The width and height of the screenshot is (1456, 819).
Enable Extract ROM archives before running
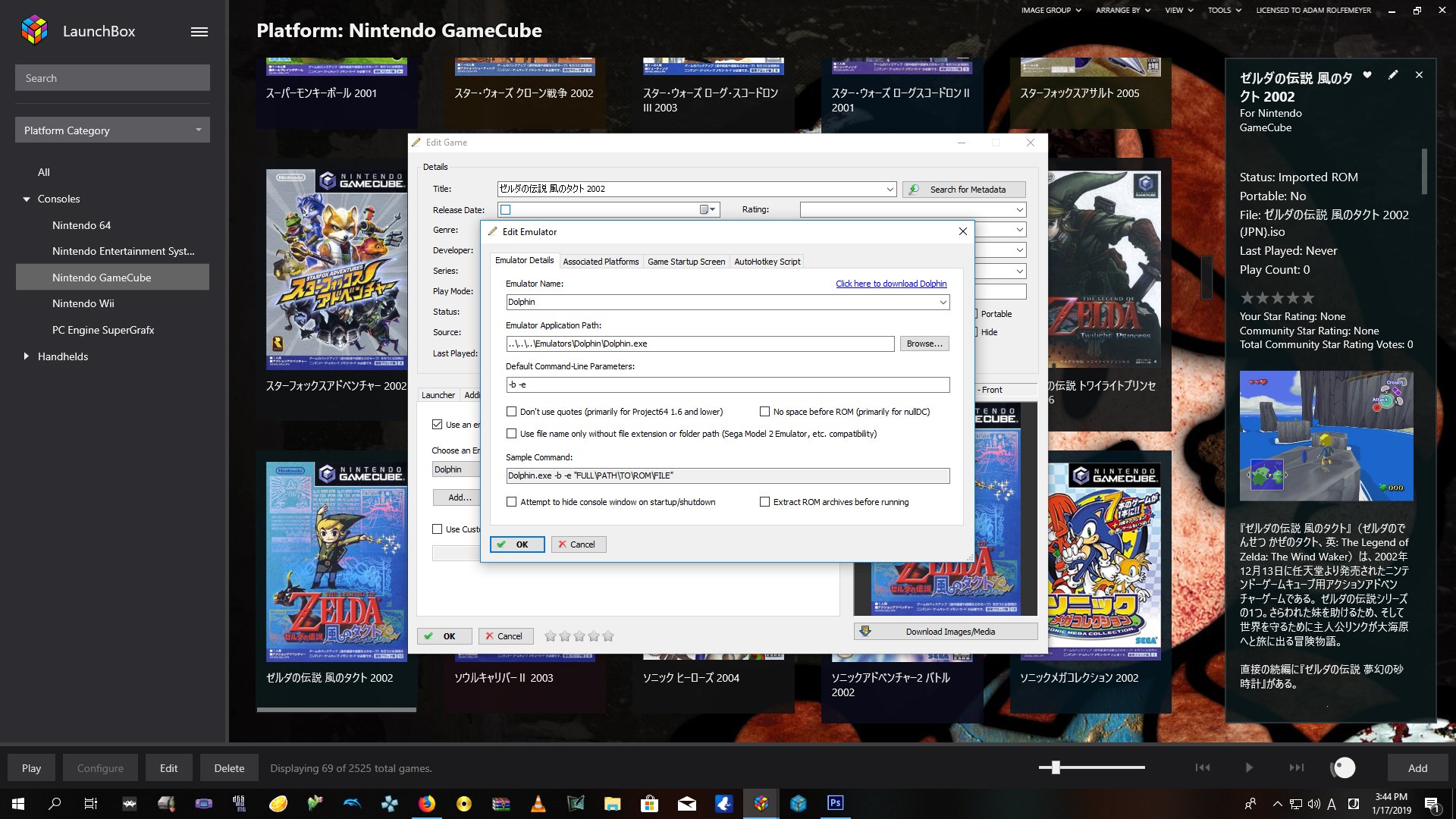(x=764, y=502)
